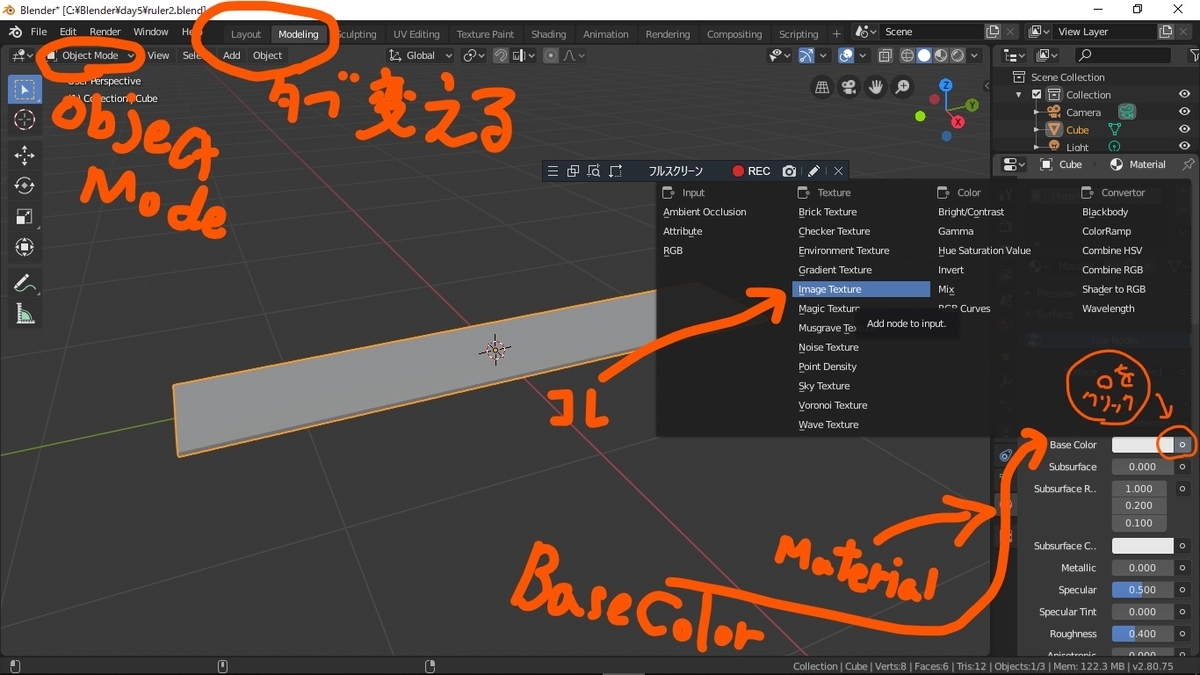Open Global transform orientation dropdown
This screenshot has width=1200, height=675.
[x=421, y=56]
